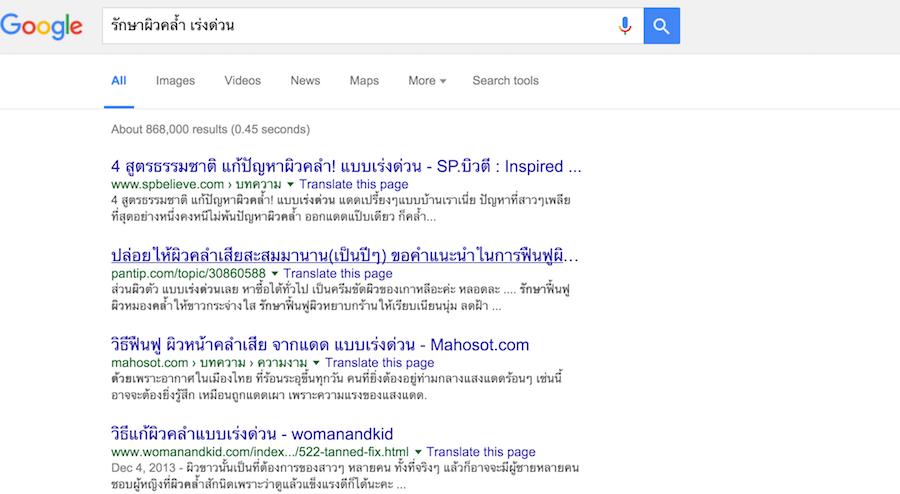Expand the arrow next to womanandkid.com URL

pos(418,452)
